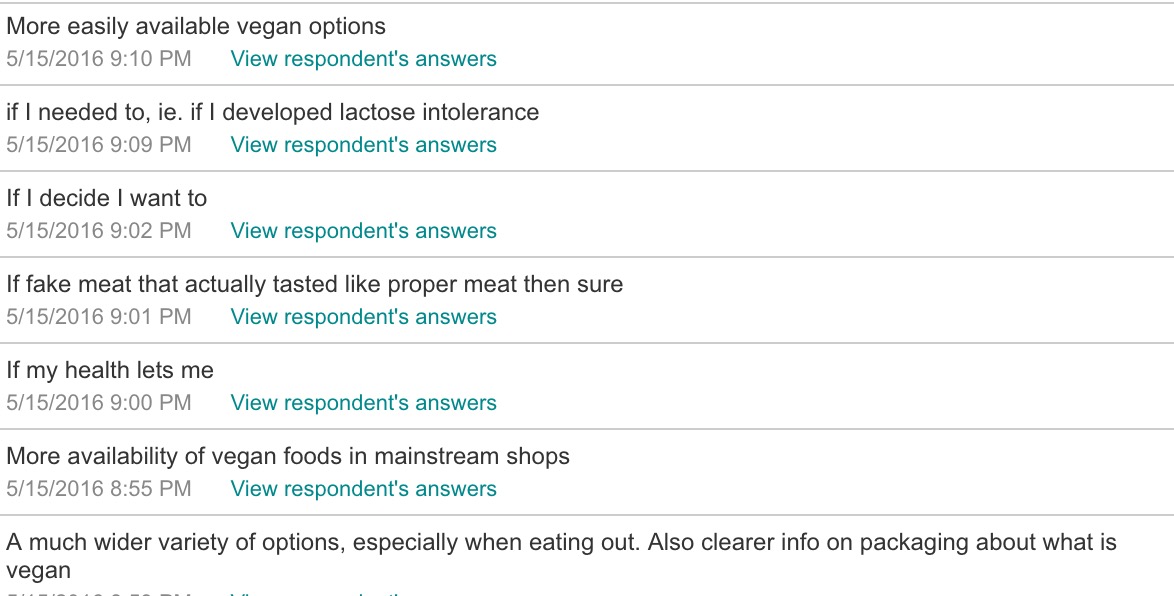Click the 'If fake meat that actually tasted' response
Image resolution: width=1174 pixels, height=596 pixels.
[314, 285]
